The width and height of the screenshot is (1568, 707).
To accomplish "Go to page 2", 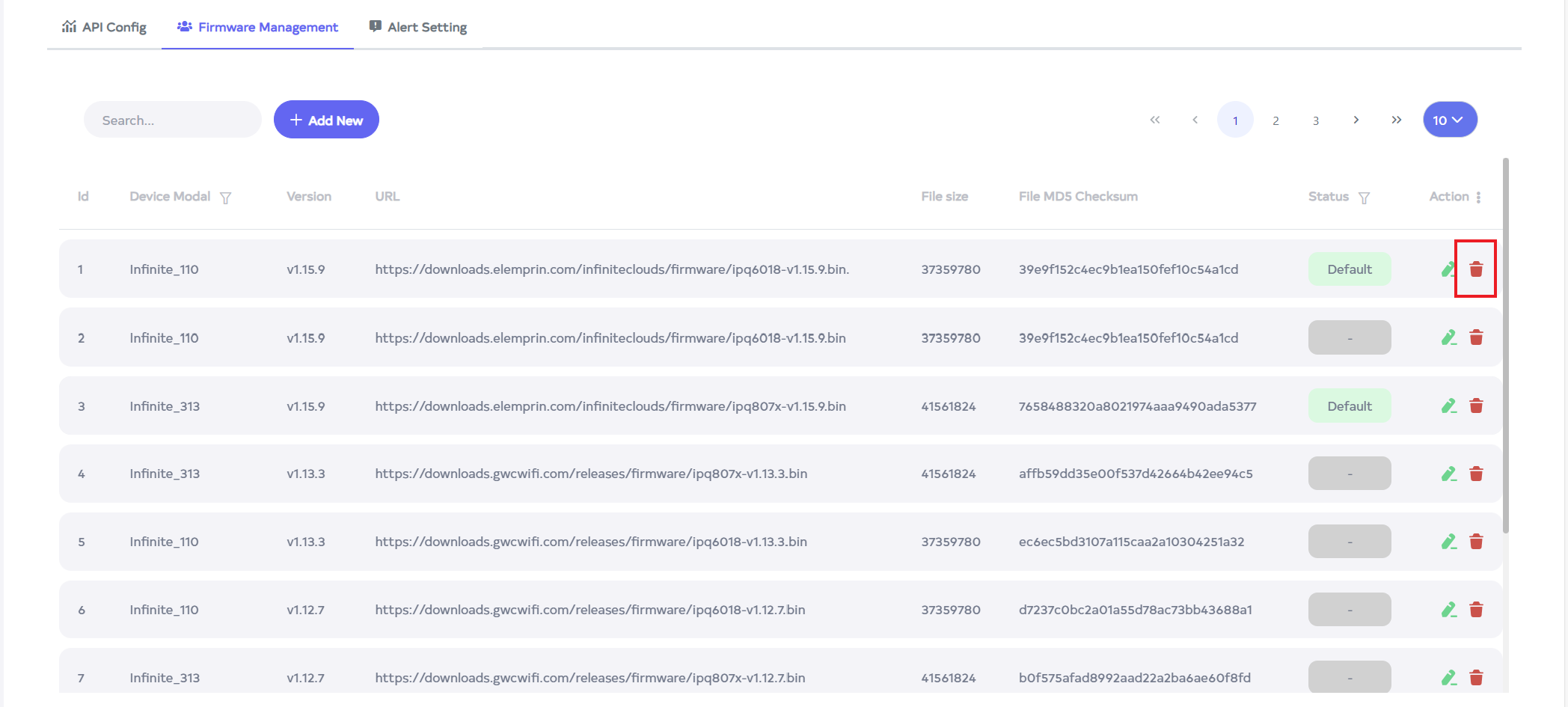I will (x=1275, y=120).
